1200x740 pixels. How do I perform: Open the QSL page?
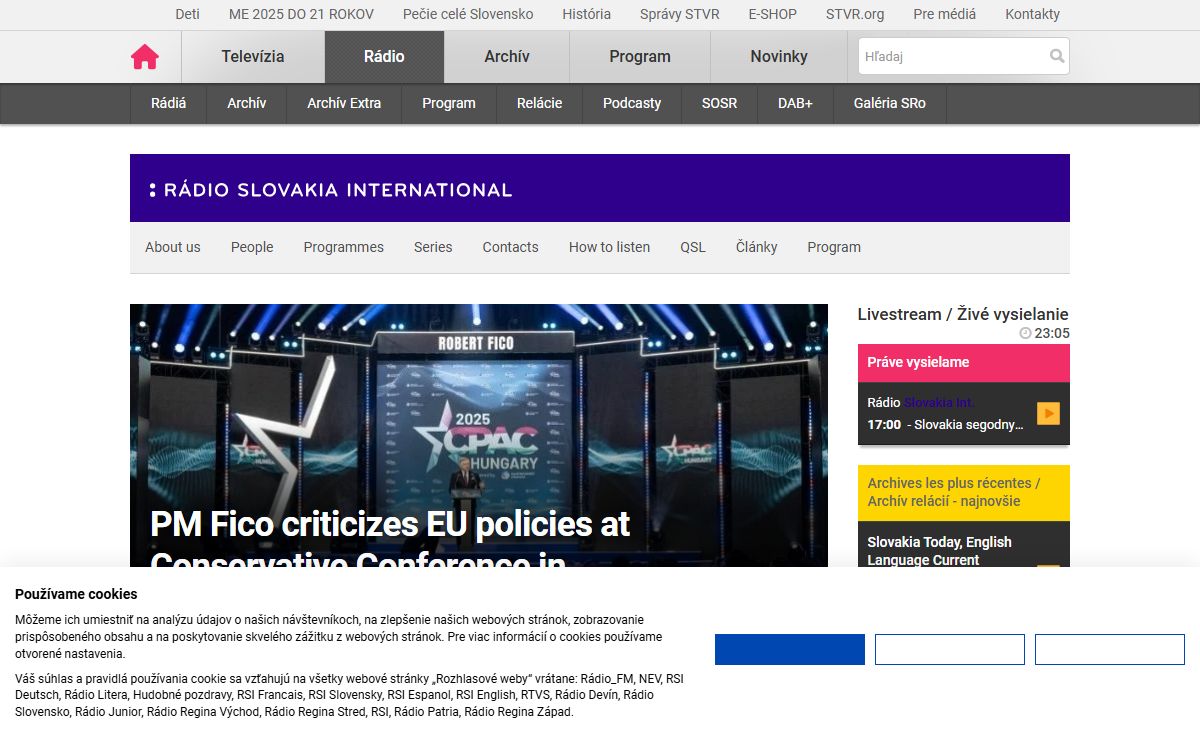[693, 247]
